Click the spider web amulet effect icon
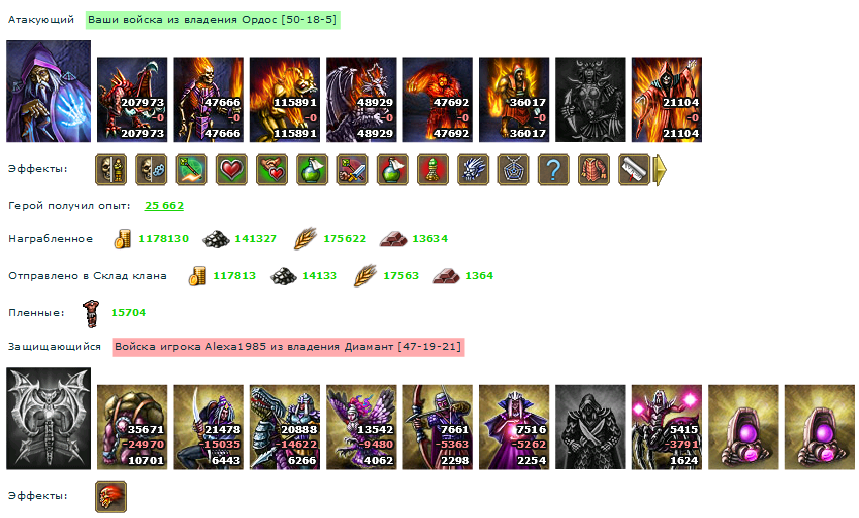The width and height of the screenshot is (859, 518). pos(513,169)
